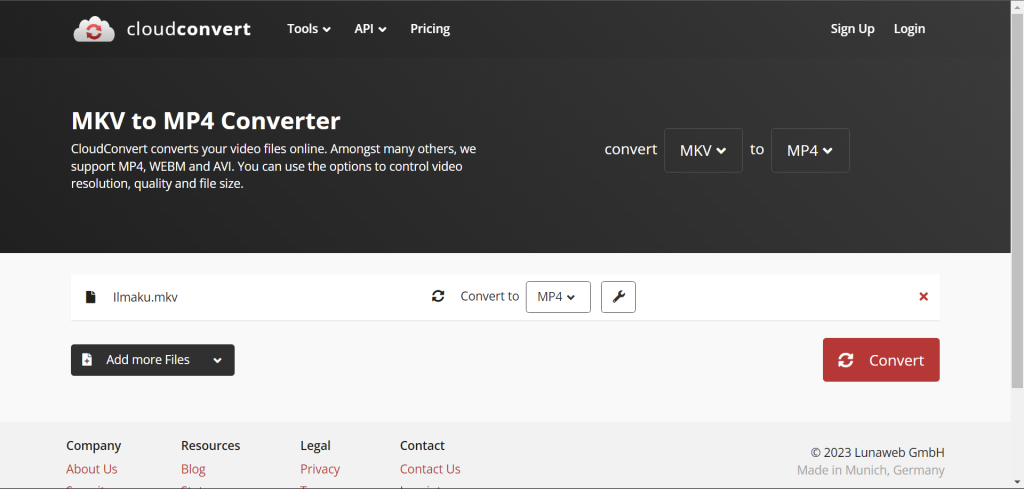Screen dimensions: 1024x489
Task: Open the Tools menu
Action: point(308,29)
